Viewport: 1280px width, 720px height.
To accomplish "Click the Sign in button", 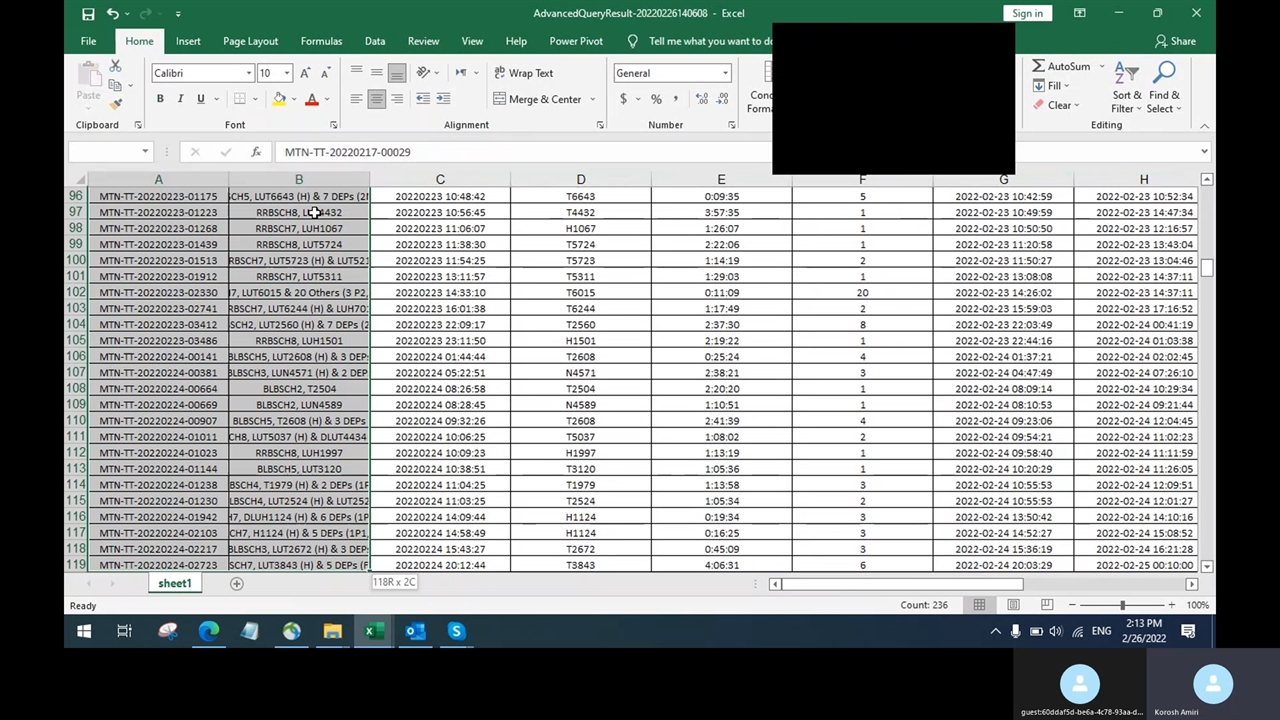I will (1027, 13).
